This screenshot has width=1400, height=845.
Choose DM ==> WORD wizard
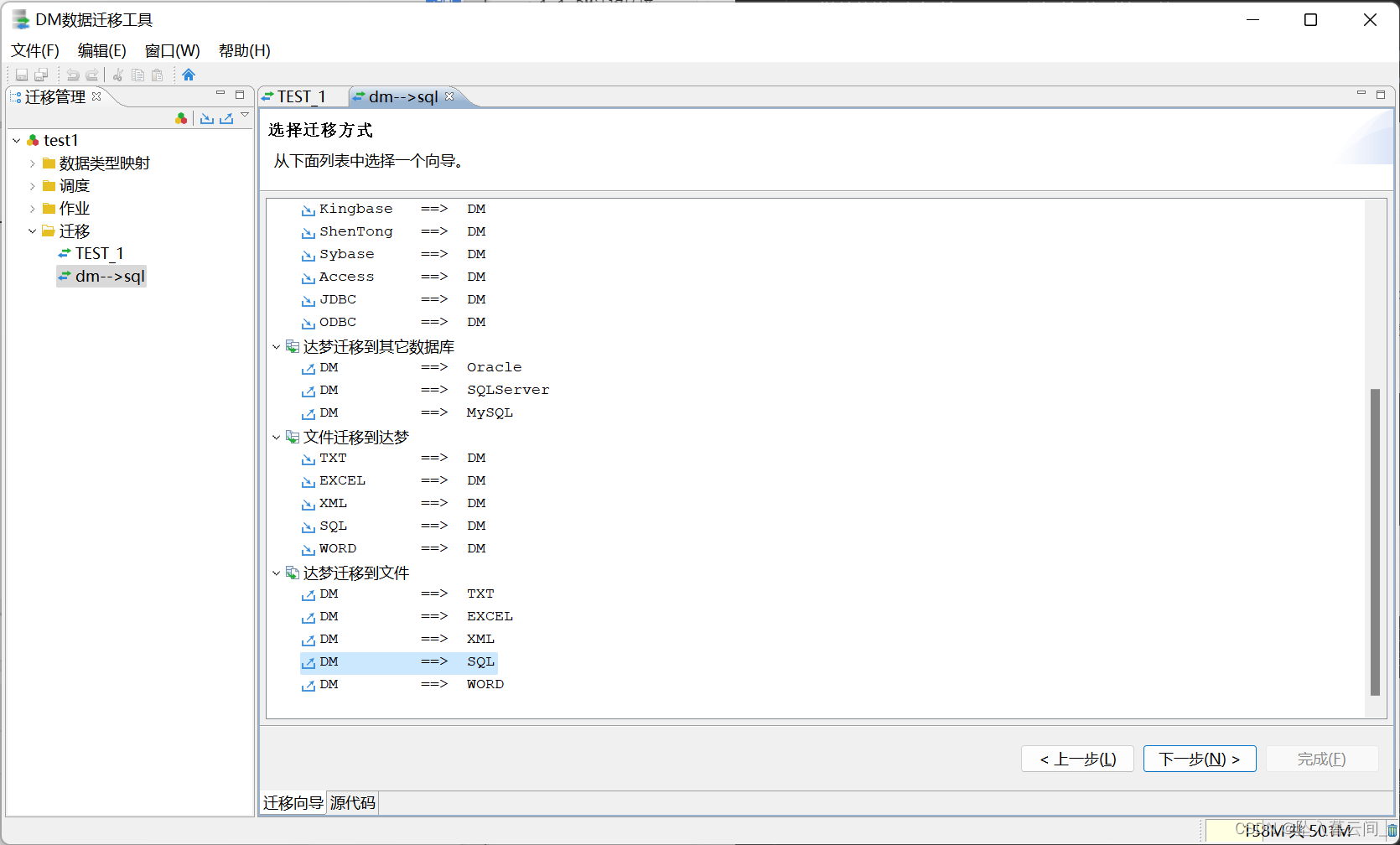click(403, 684)
